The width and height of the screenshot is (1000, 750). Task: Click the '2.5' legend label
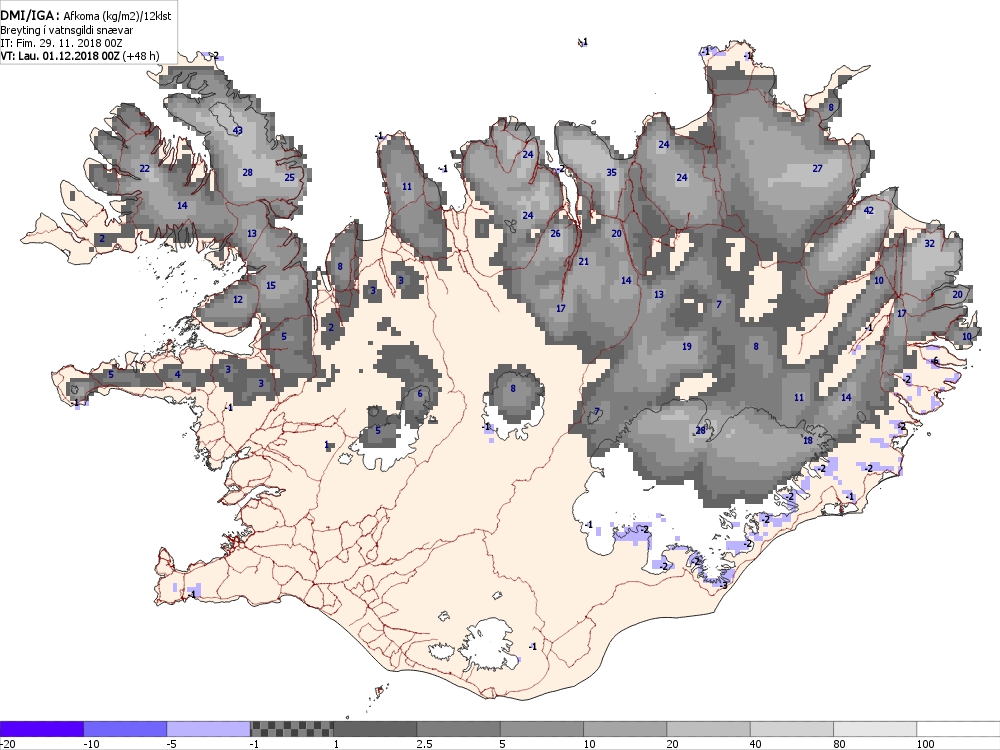pos(424,744)
